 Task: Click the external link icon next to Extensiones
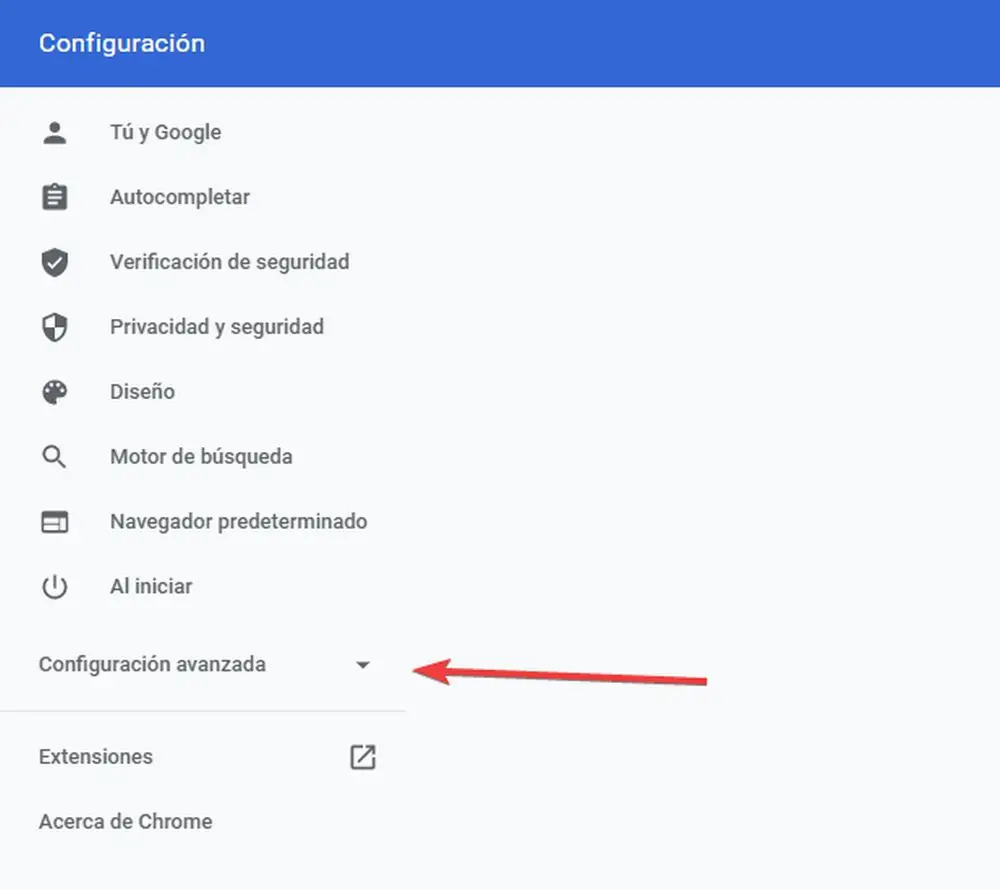coord(362,757)
